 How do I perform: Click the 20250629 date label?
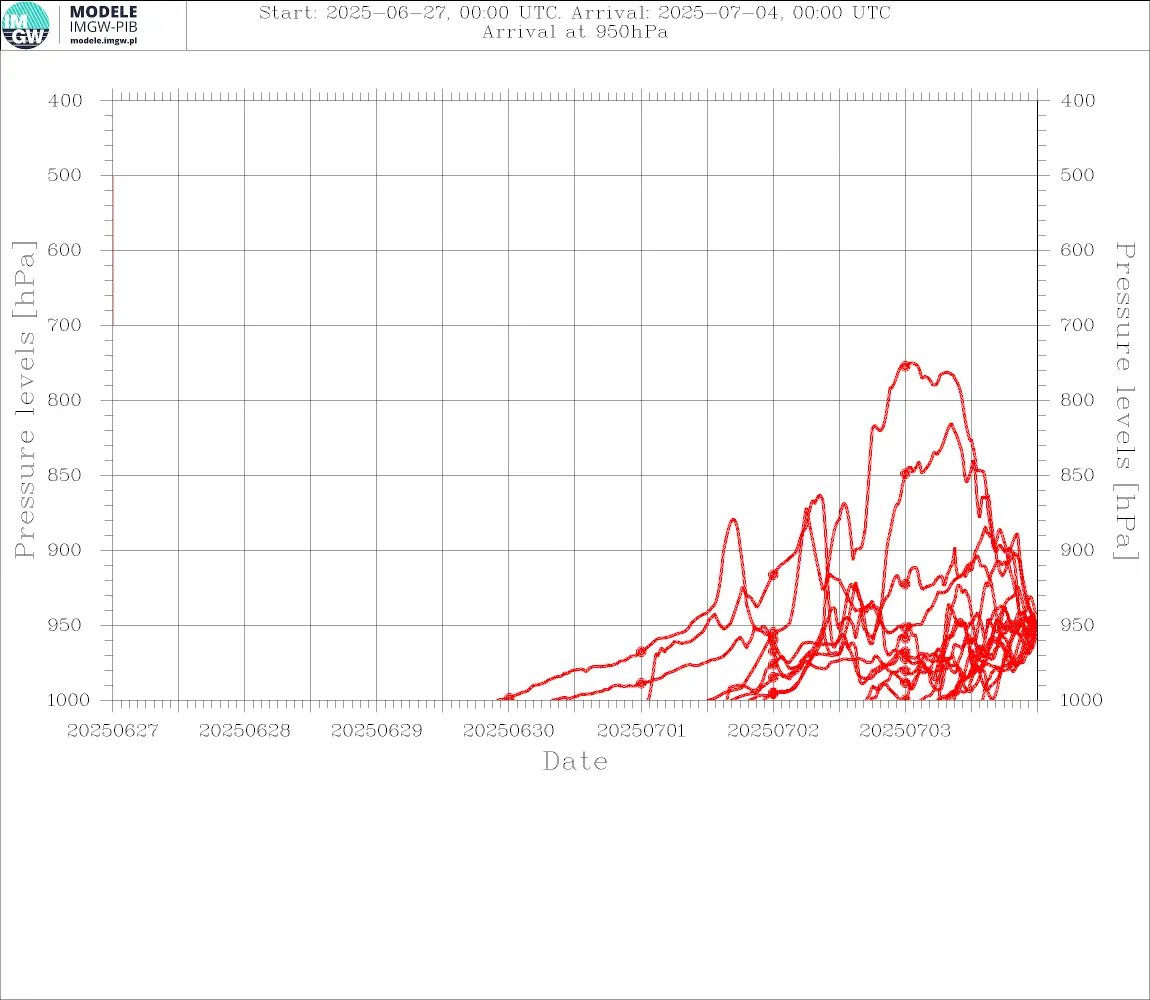click(377, 731)
